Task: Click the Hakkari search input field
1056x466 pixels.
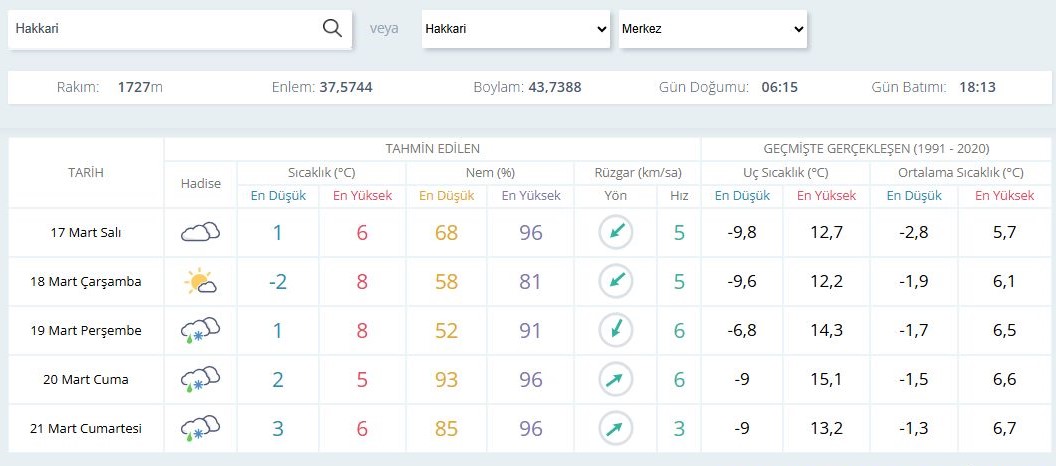Action: (x=165, y=29)
